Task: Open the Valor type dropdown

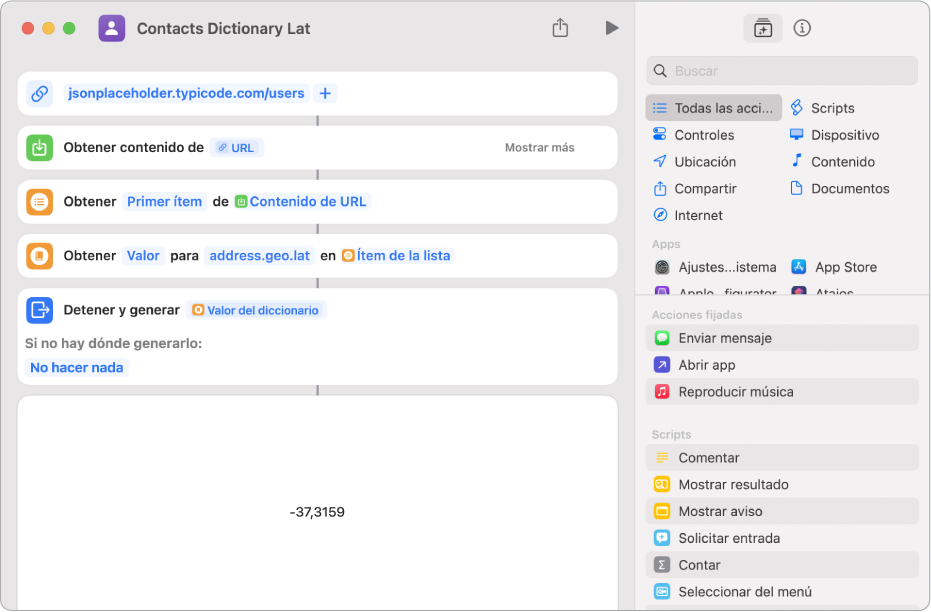Action: coord(143,256)
